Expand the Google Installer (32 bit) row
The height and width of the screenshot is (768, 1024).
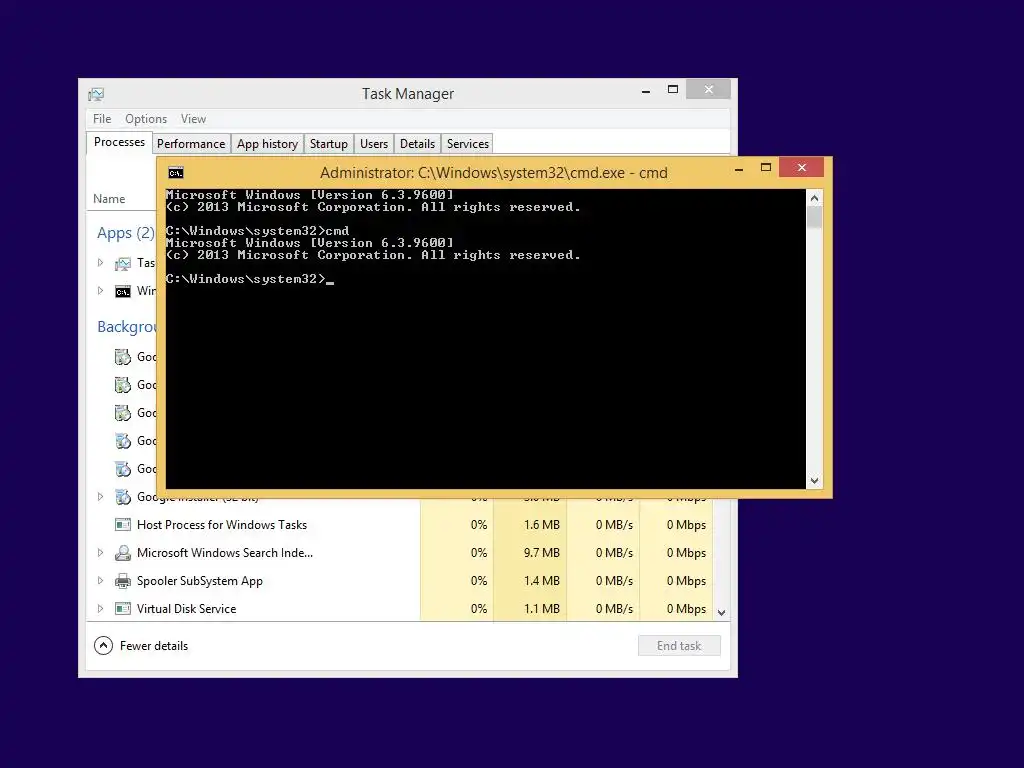tap(100, 496)
